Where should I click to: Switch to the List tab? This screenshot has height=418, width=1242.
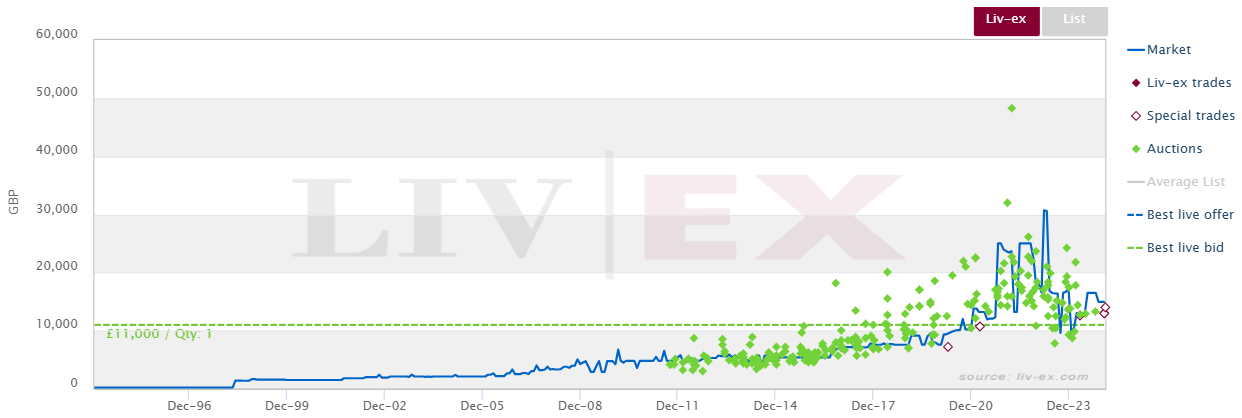1075,20
